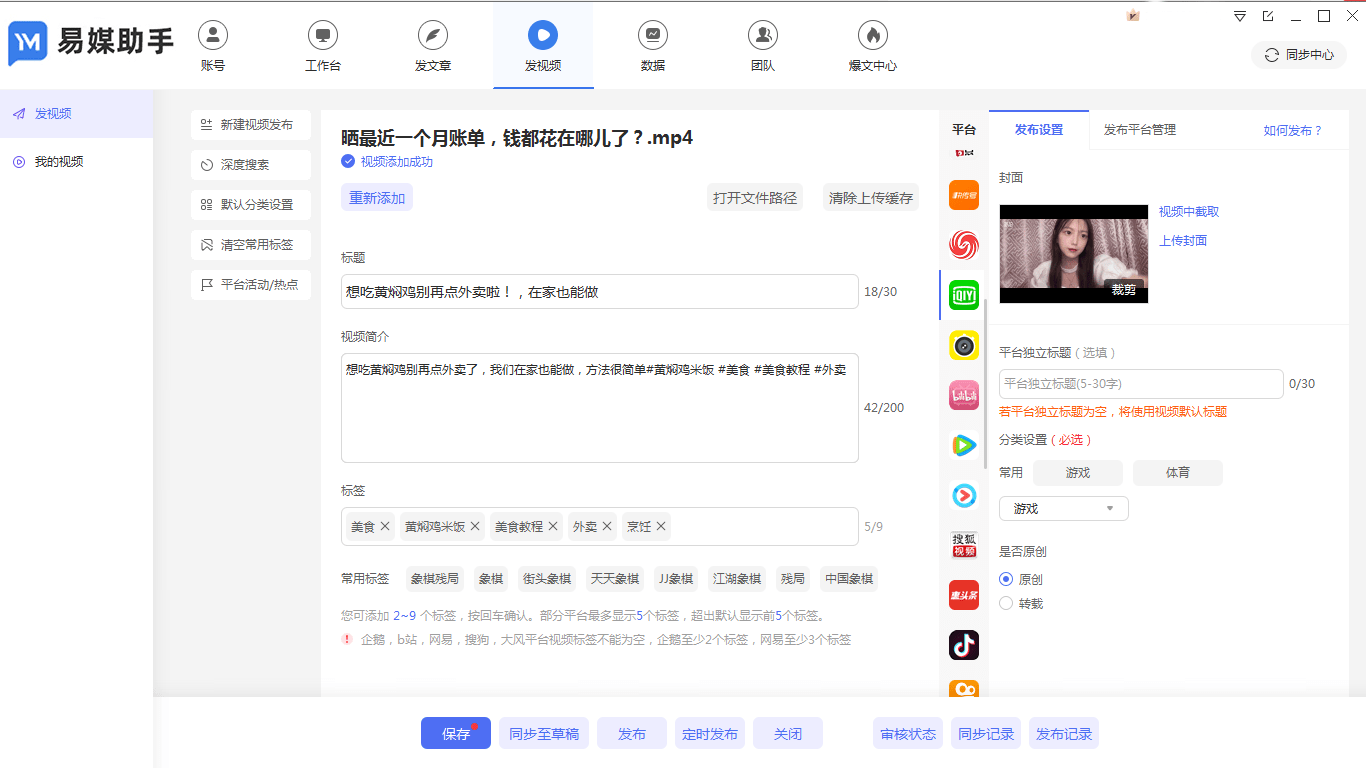Screen dimensions: 1366x768
Task: Open the 发文章 article publishing section
Action: coord(432,46)
